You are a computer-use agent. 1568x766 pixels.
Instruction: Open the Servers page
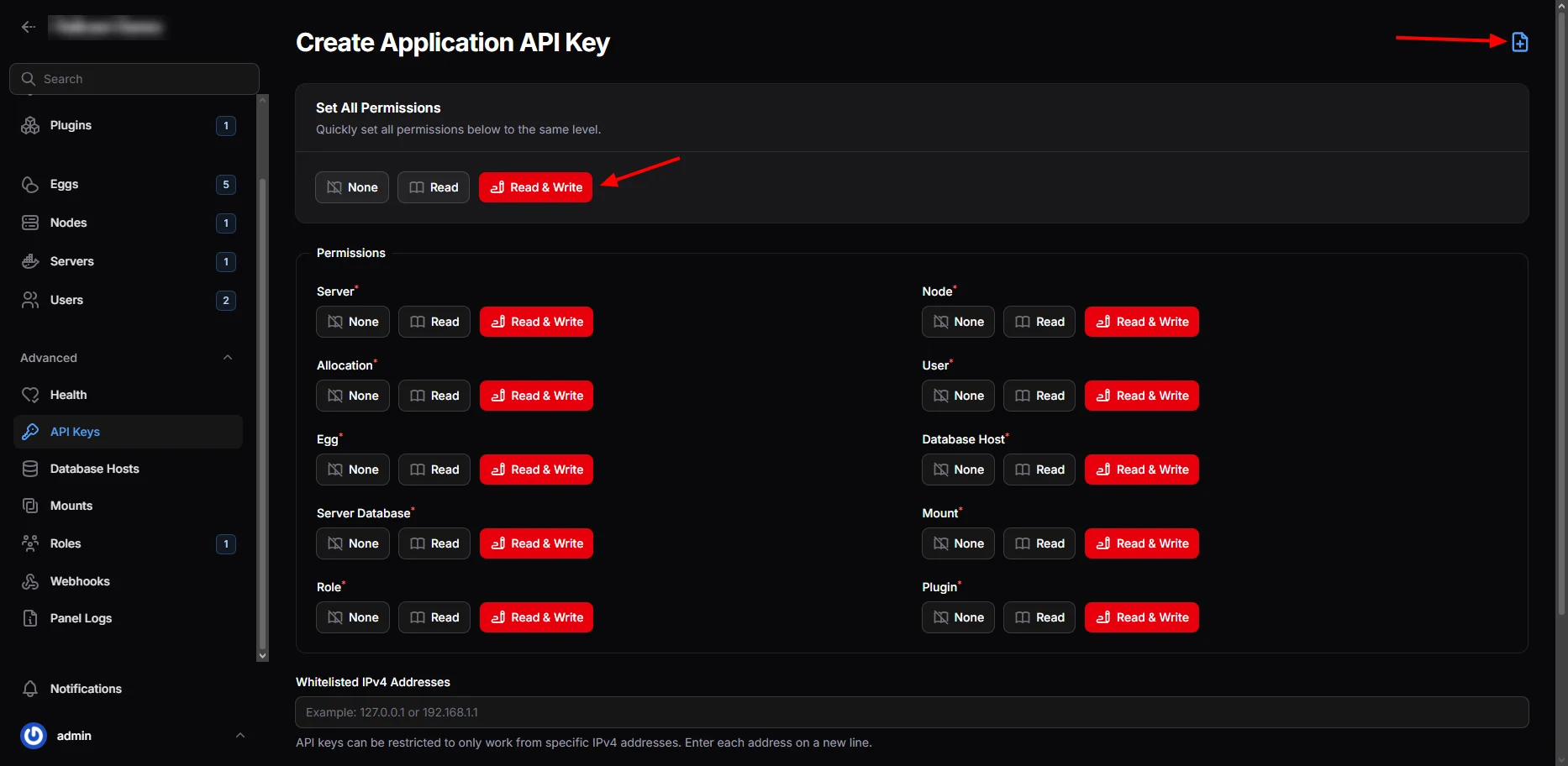tap(129, 261)
